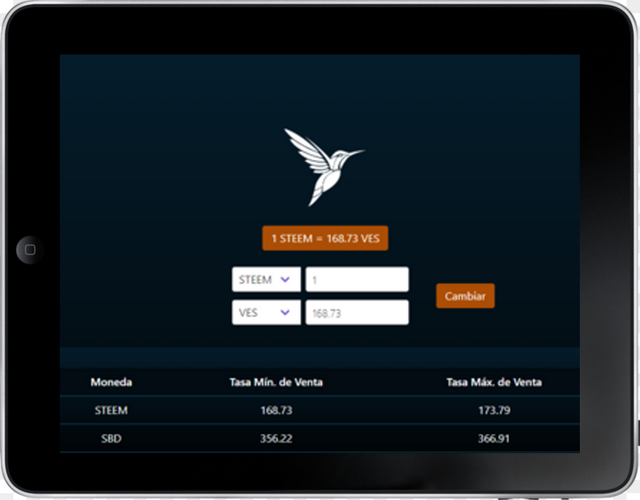Click the hummingbird logo
This screenshot has height=500, width=640.
[324, 167]
